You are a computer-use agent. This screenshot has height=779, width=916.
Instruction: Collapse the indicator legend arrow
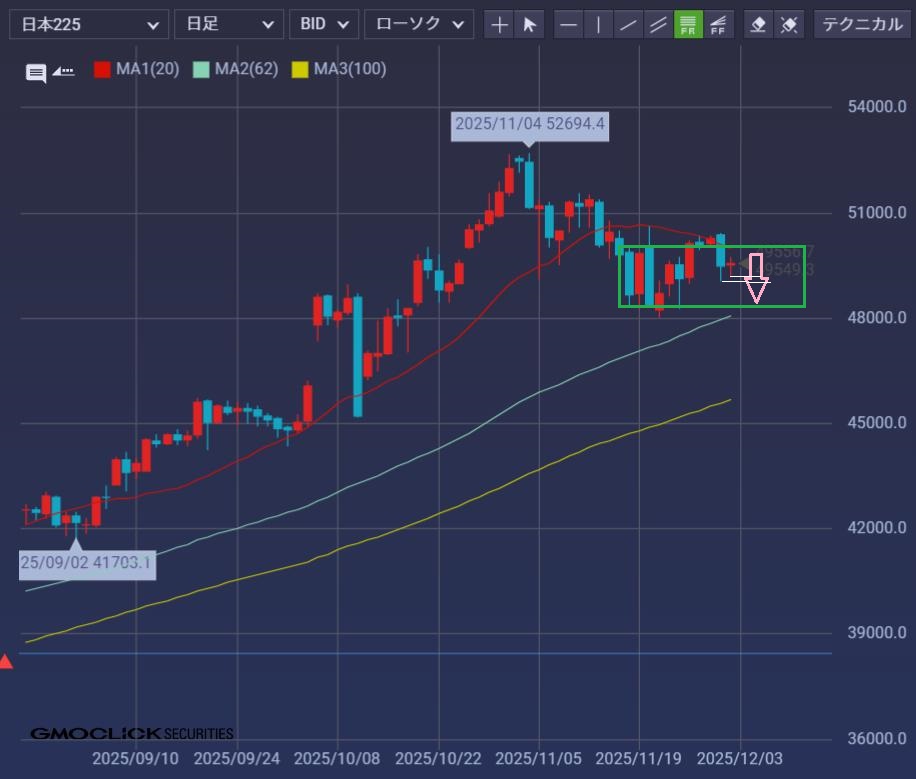tap(64, 71)
